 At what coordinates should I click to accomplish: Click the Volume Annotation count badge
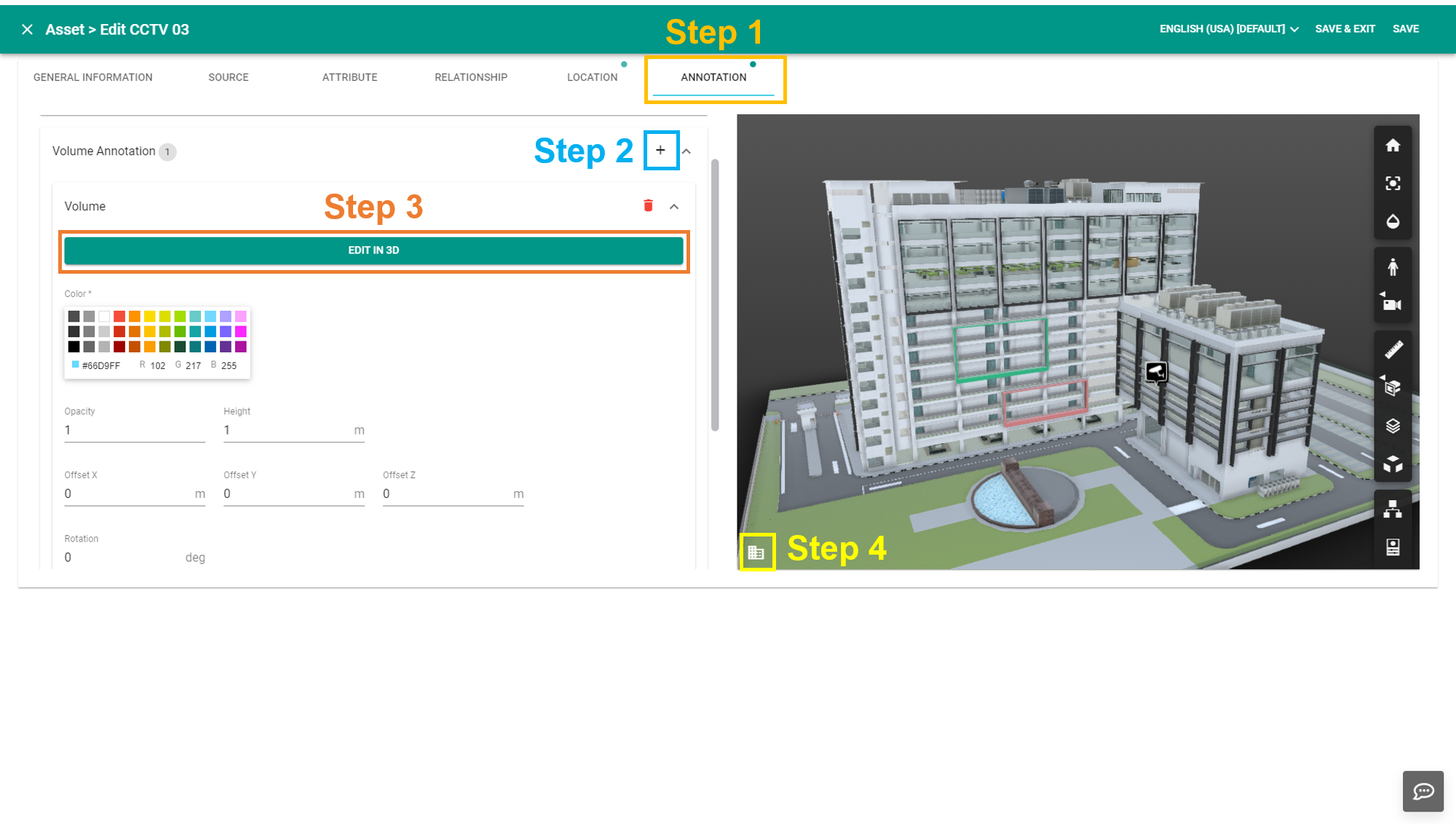pyautogui.click(x=167, y=151)
